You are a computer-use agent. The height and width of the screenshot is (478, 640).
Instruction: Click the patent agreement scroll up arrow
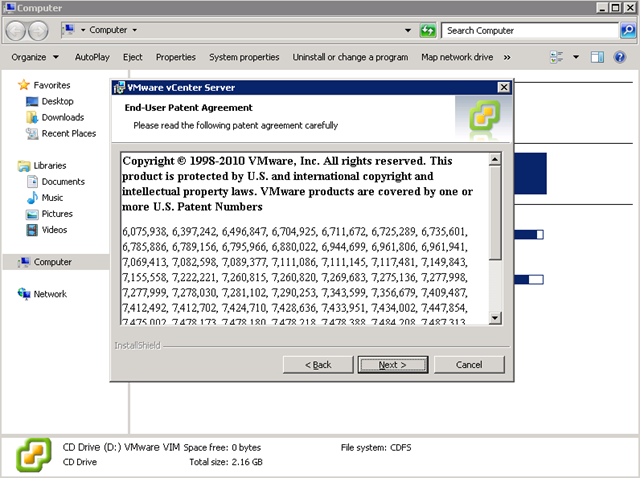click(x=495, y=159)
